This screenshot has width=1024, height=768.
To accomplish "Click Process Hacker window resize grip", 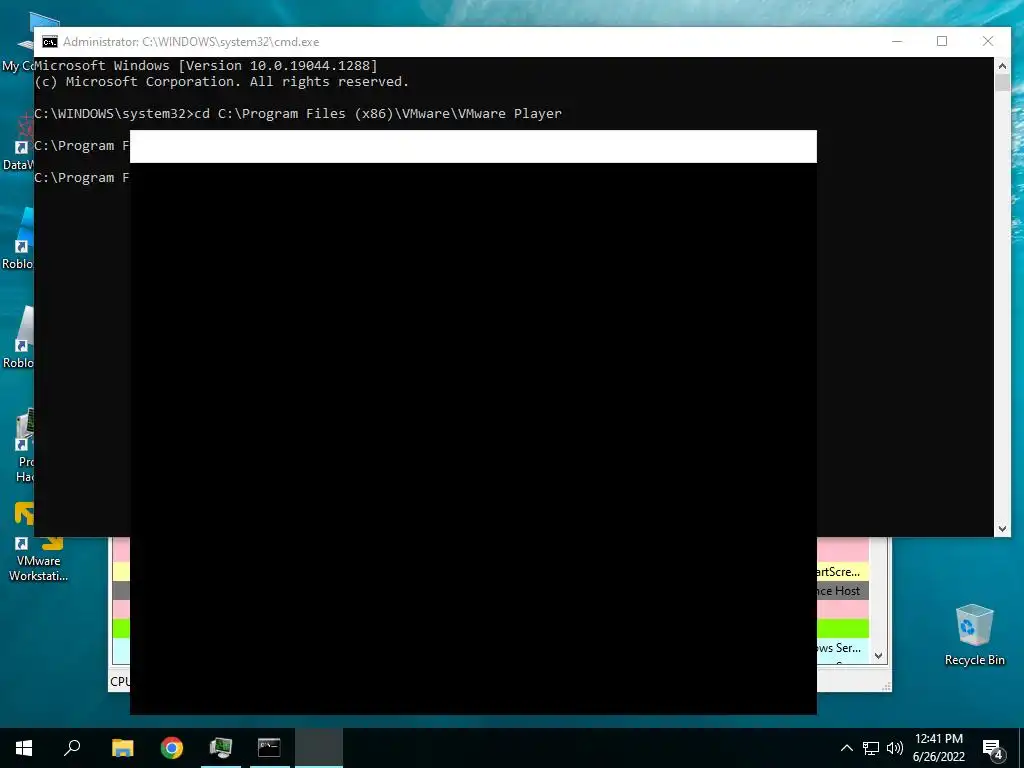I will click(886, 686).
